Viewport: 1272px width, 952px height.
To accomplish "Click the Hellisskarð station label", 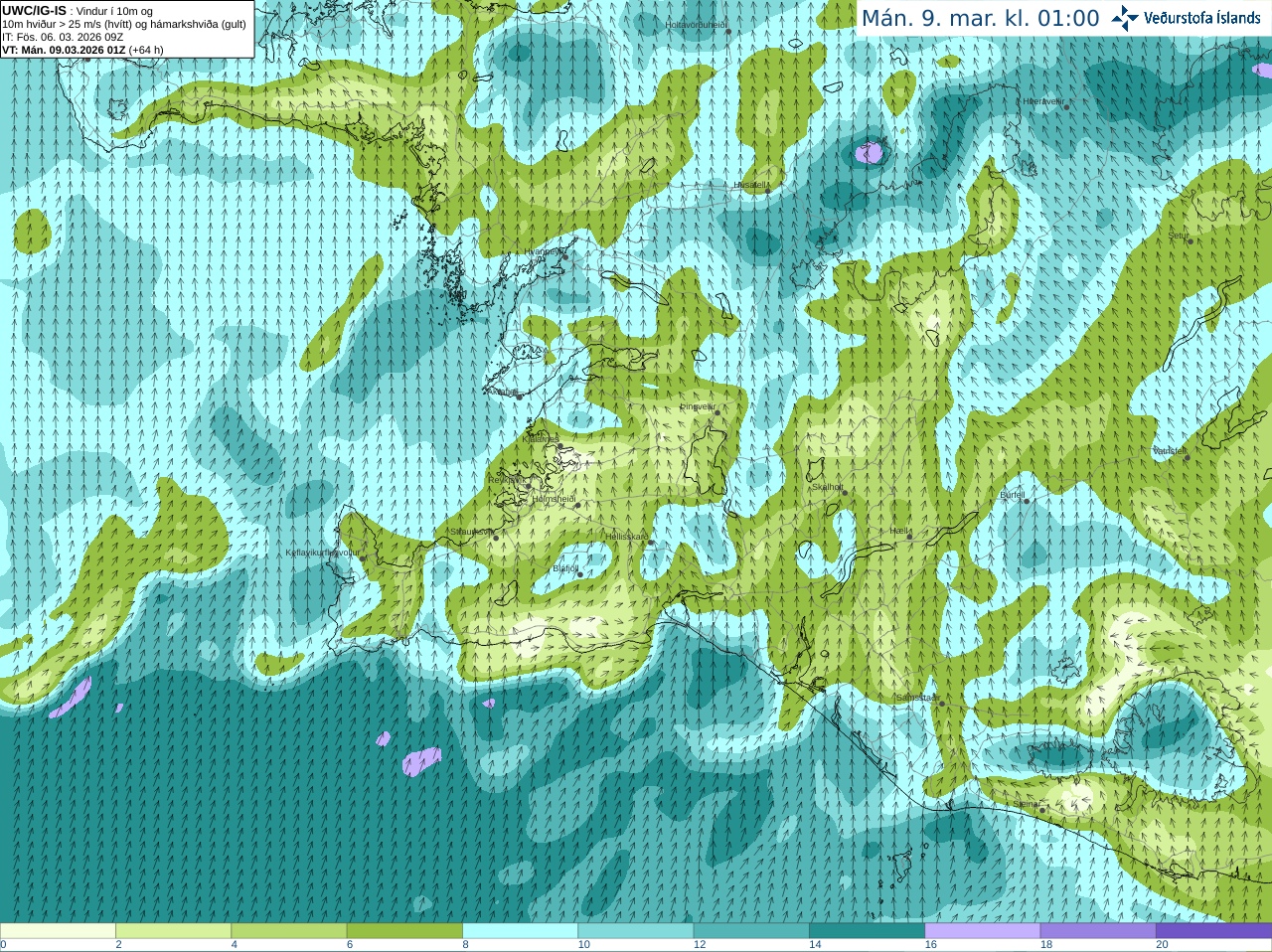I will click(x=626, y=537).
